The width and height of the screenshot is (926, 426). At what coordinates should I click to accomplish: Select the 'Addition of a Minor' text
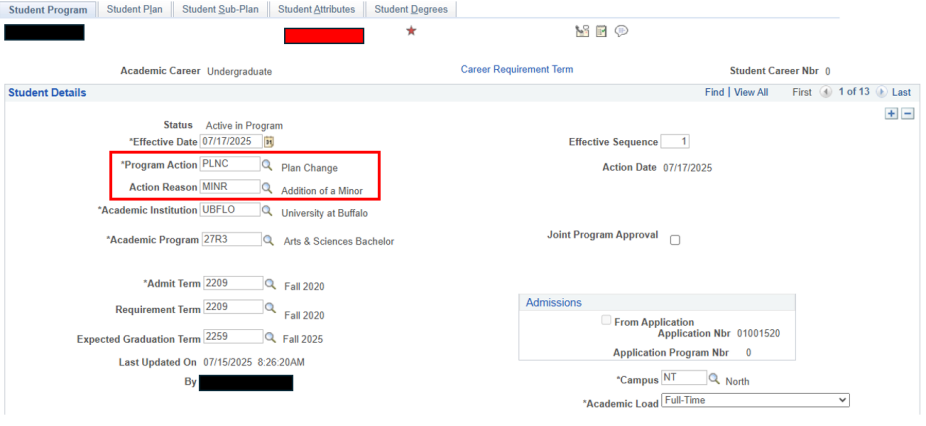pos(322,191)
